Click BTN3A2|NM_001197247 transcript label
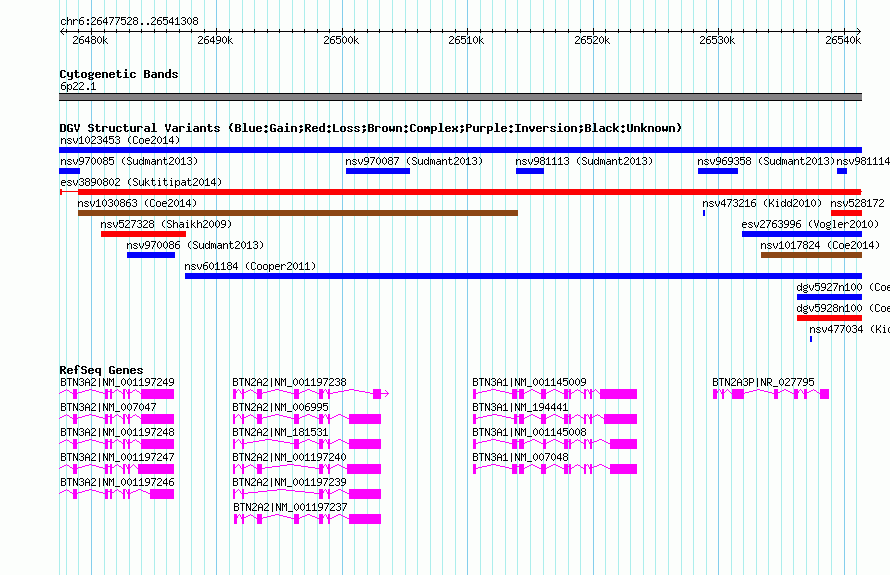The height and width of the screenshot is (575, 890). 117,457
